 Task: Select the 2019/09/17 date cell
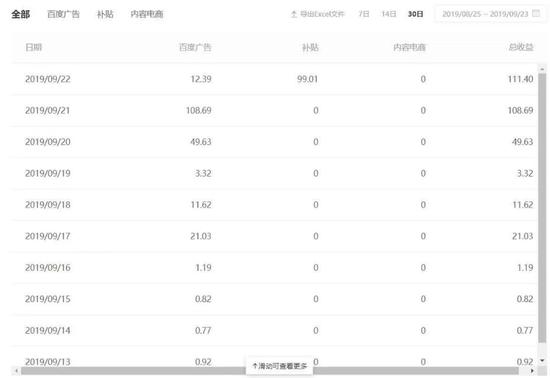[47, 236]
